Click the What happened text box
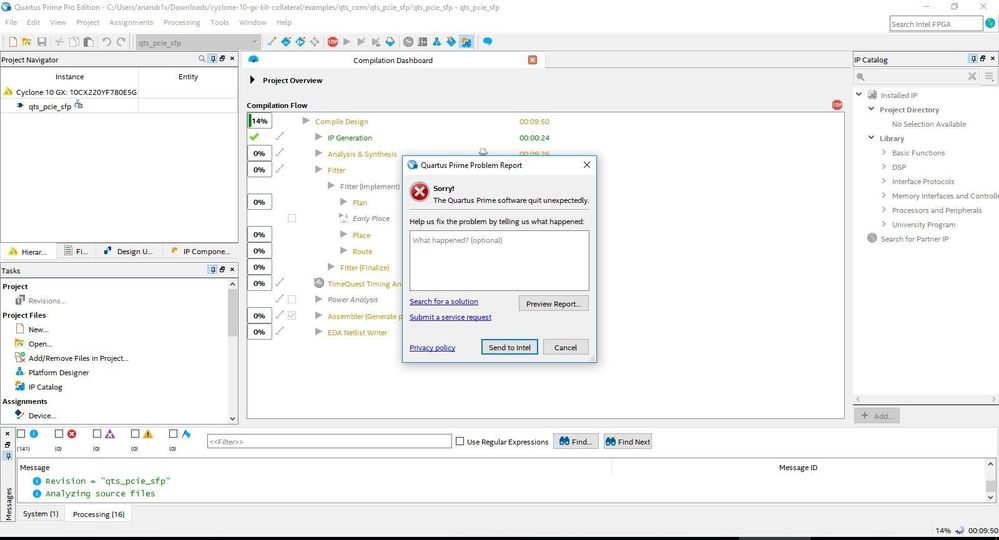This screenshot has height=540, width=999. coord(500,260)
